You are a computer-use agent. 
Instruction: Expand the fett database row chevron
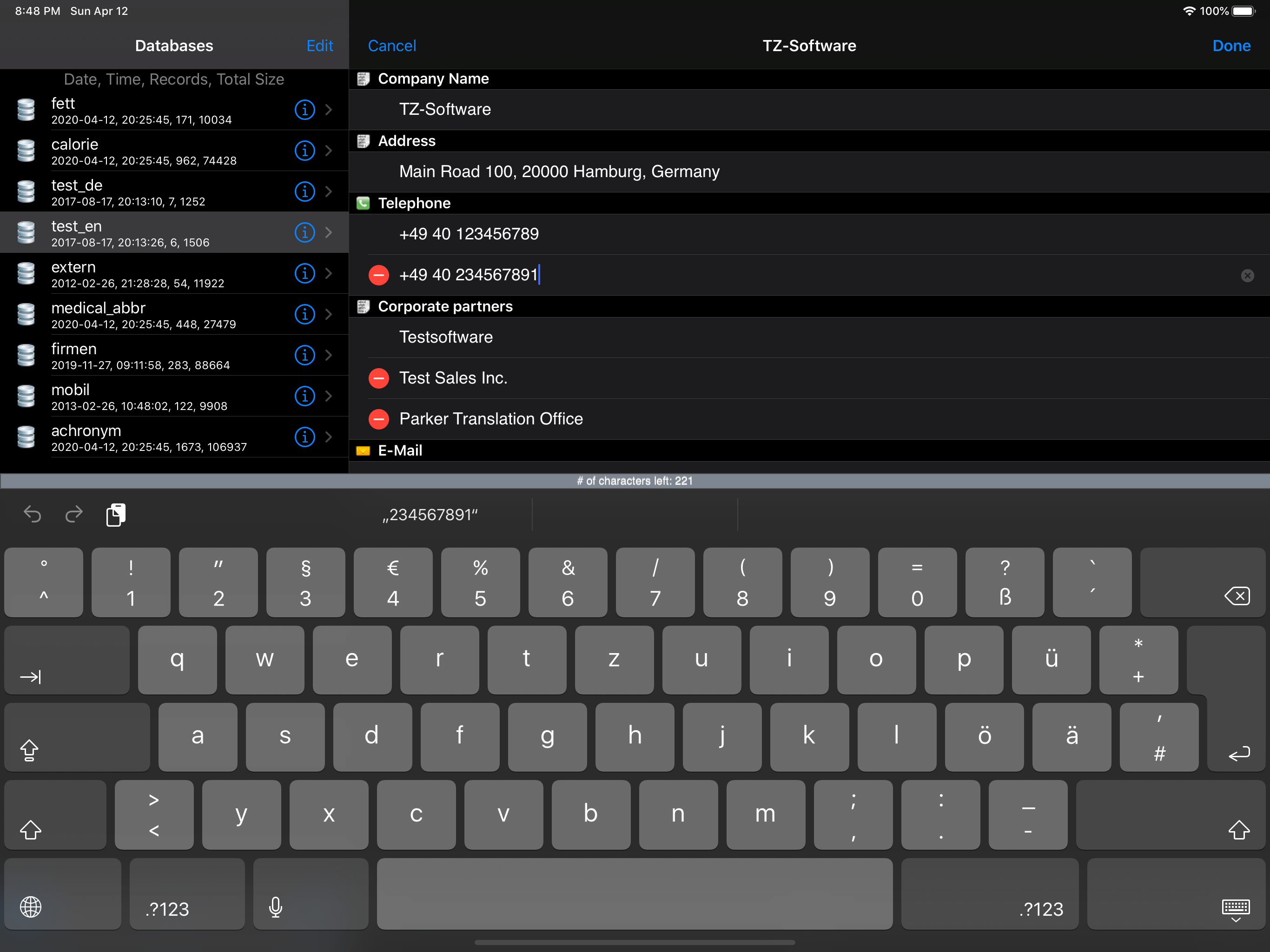tap(328, 110)
